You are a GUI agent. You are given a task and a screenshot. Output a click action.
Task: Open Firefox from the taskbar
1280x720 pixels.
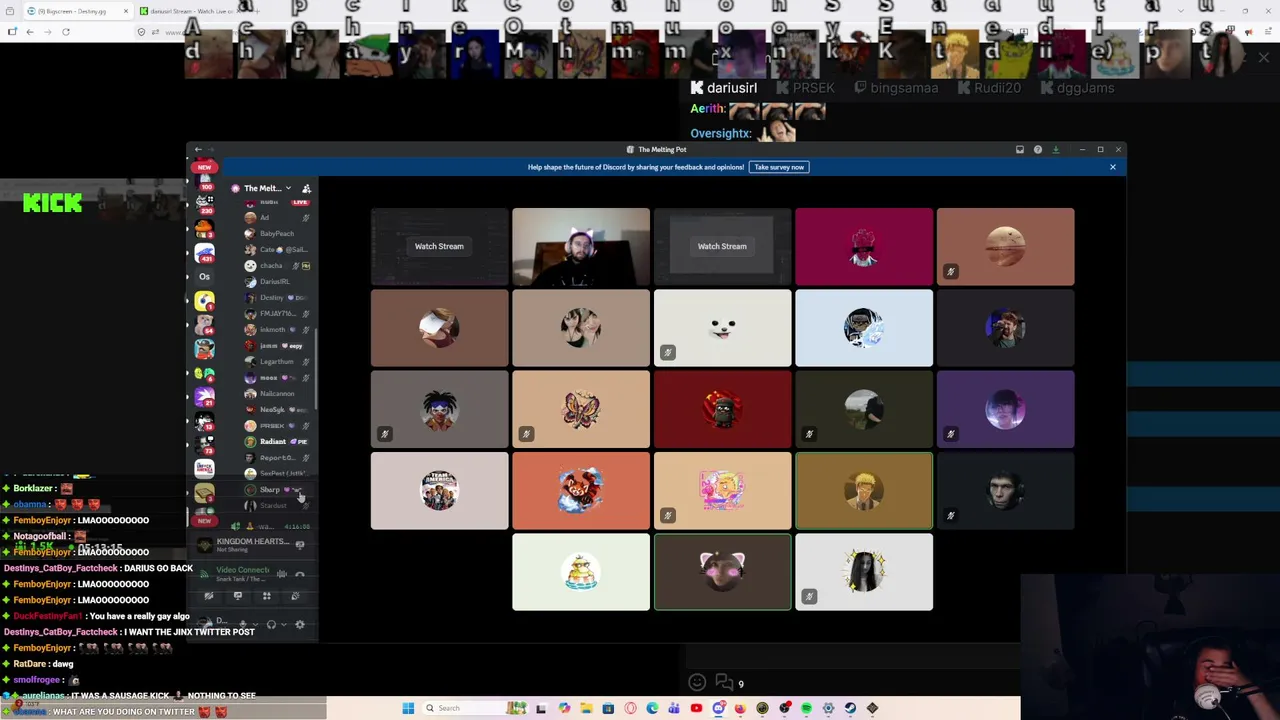click(x=740, y=708)
